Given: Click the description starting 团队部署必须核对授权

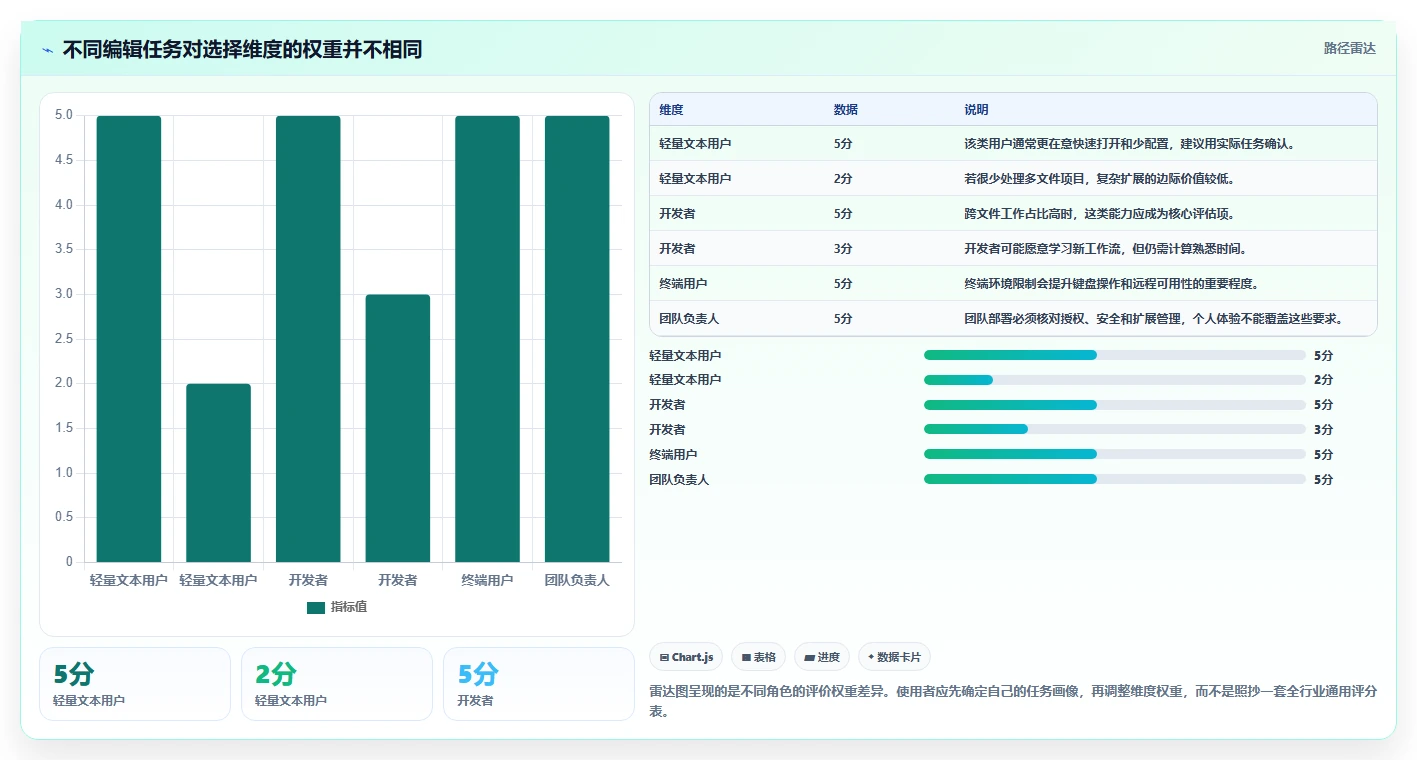Looking at the screenshot, I should pos(1154,319).
